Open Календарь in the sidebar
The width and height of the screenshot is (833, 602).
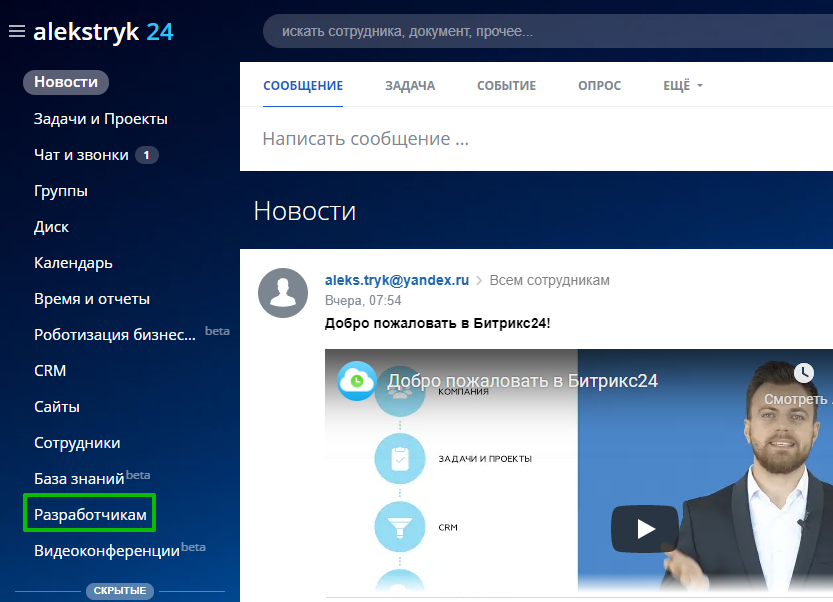point(73,264)
